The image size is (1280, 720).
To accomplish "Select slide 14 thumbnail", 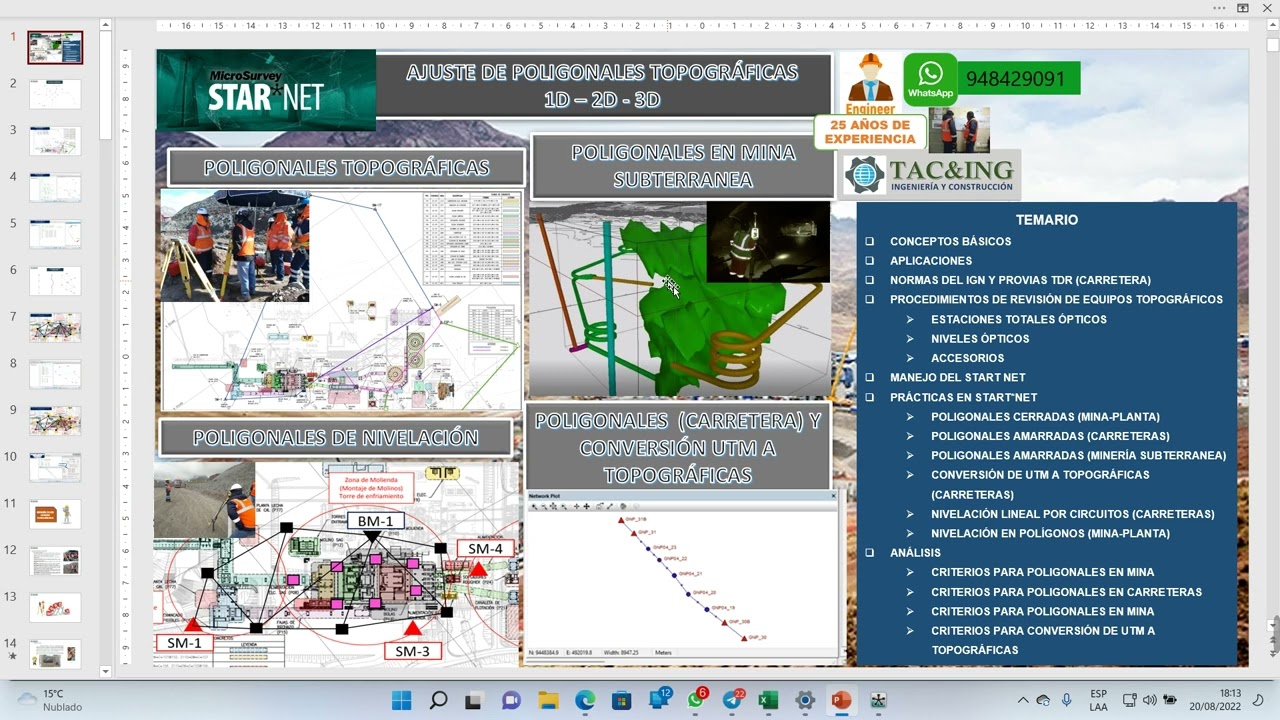I will pos(55,654).
